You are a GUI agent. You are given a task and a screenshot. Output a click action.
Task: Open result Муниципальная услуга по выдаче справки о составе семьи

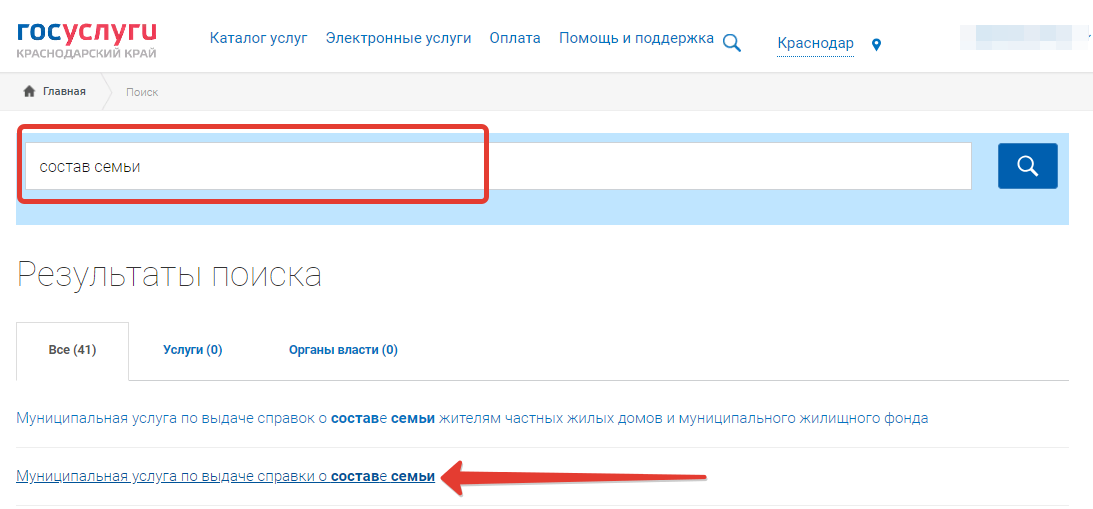[x=225, y=477]
